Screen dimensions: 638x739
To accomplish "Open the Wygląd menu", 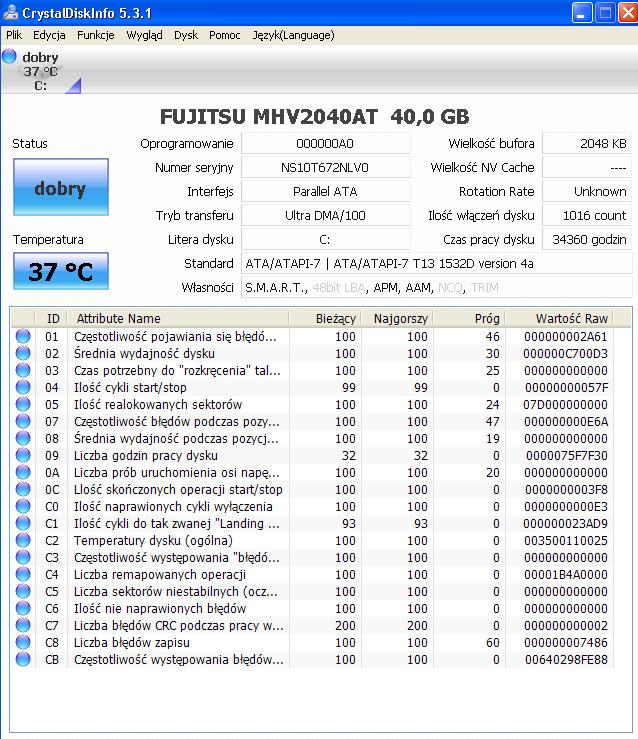I will [144, 35].
